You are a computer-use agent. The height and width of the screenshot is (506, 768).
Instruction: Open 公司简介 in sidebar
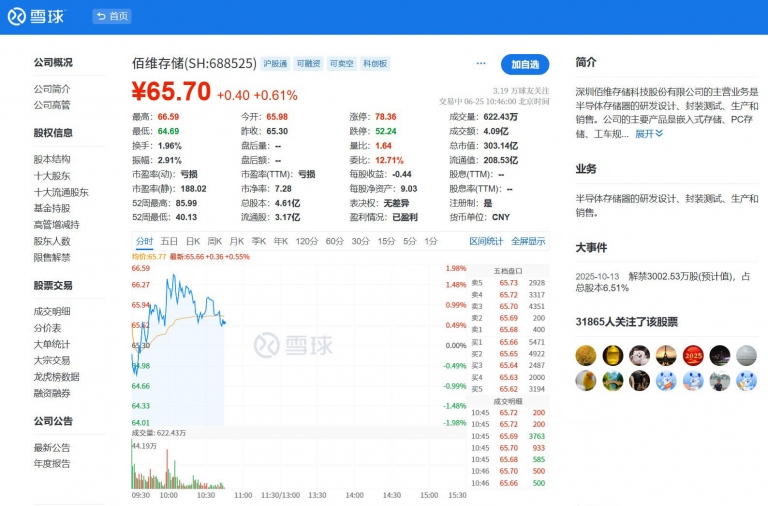click(x=52, y=89)
